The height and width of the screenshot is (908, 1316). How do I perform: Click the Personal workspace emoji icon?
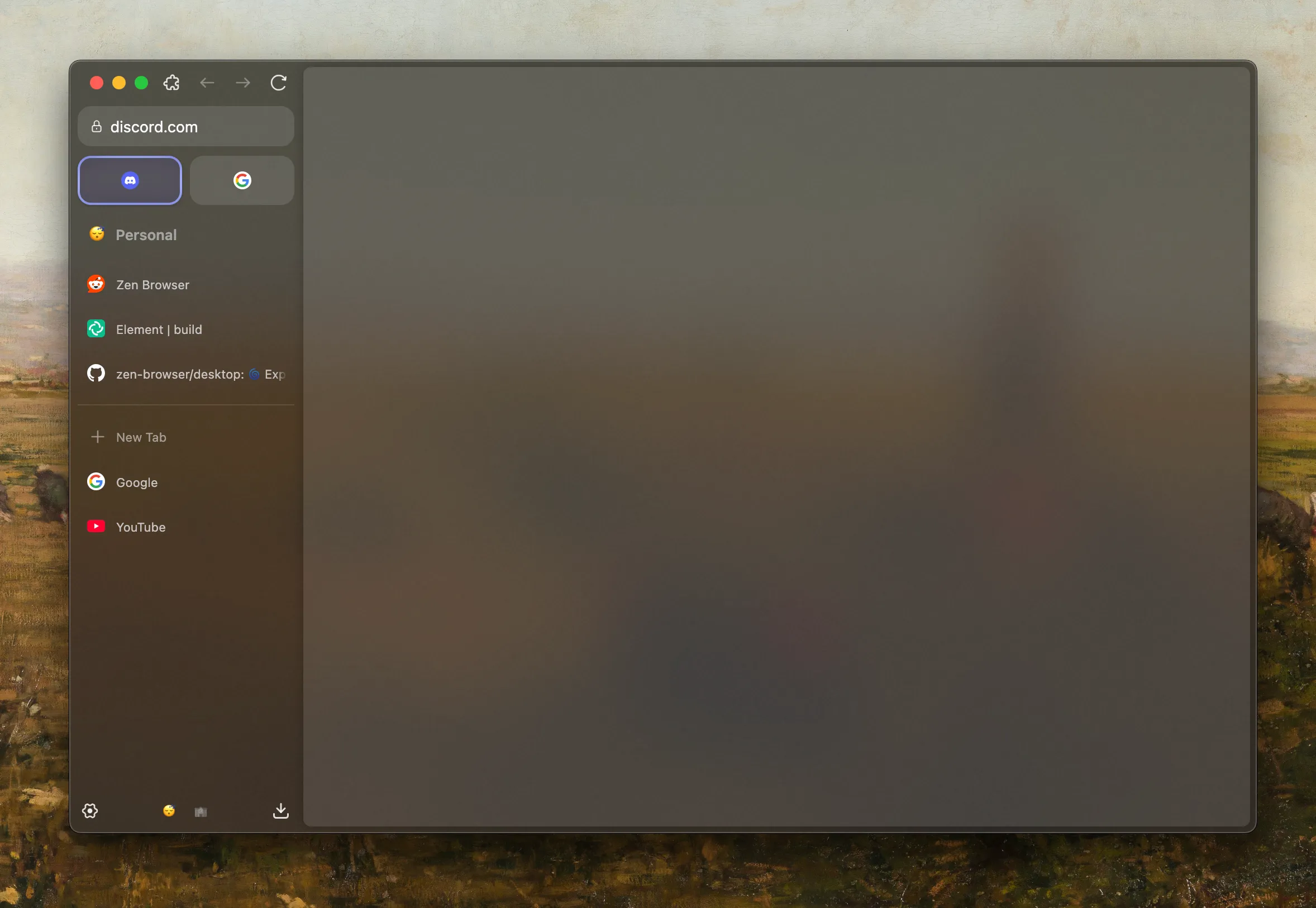tap(96, 234)
